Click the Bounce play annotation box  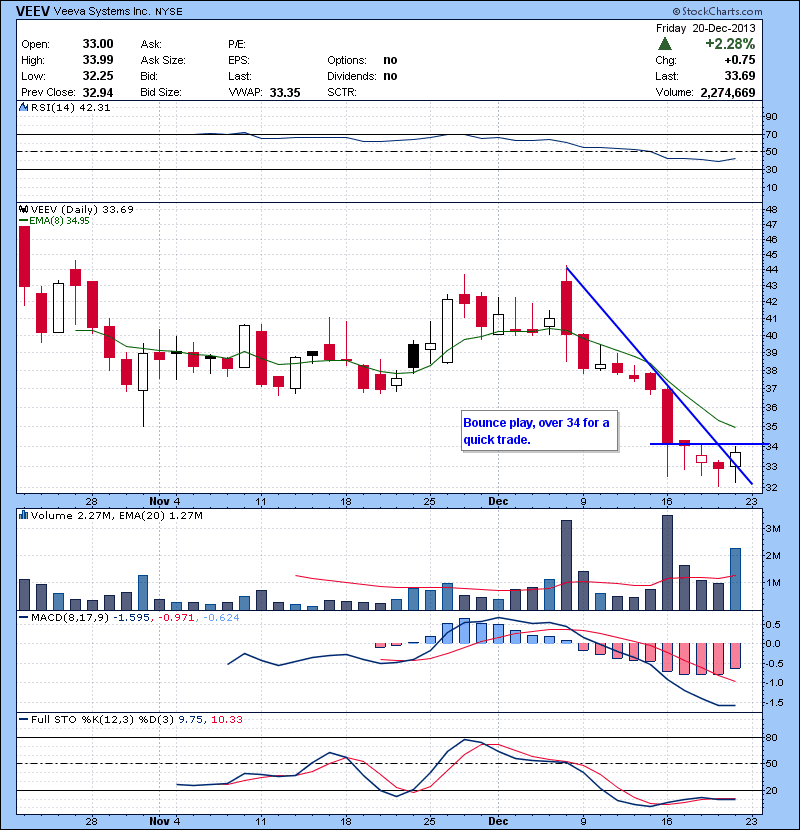[540, 431]
